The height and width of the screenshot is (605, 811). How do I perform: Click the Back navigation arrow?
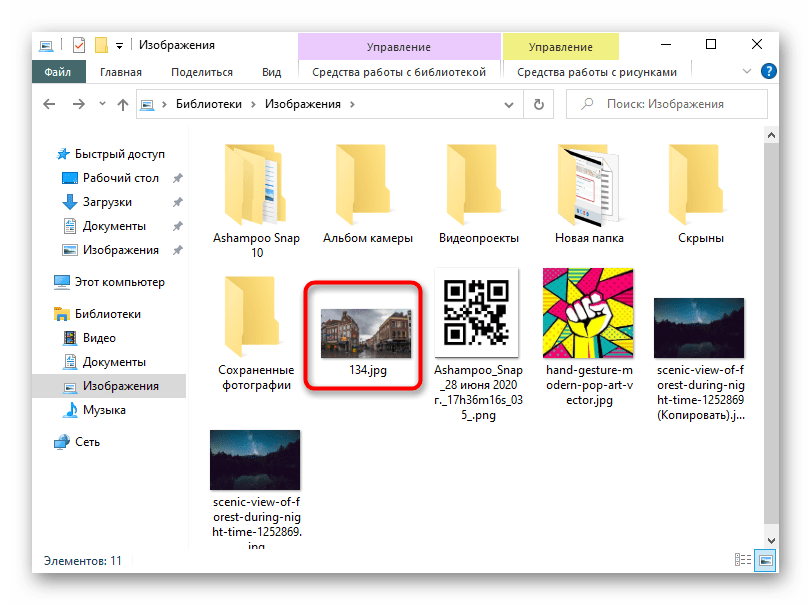point(50,104)
